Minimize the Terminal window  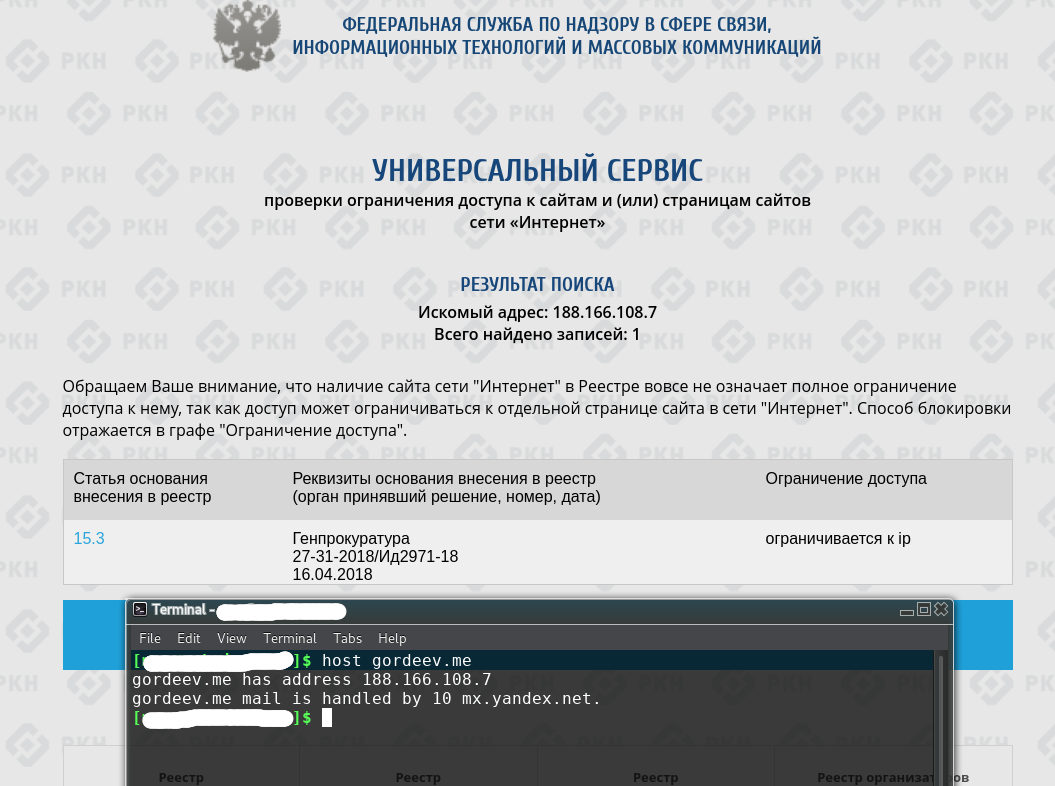(906, 610)
